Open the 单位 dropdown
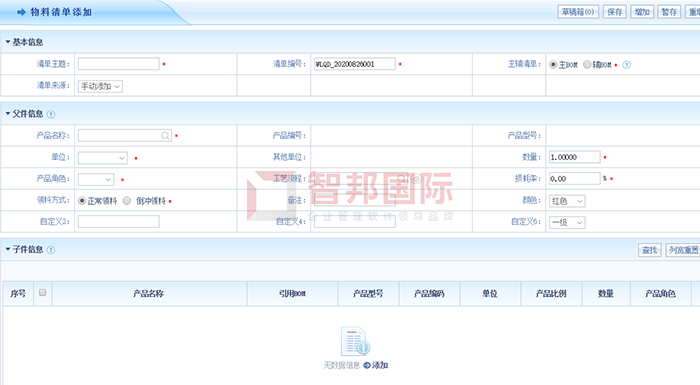The width and height of the screenshot is (700, 385). (103, 158)
